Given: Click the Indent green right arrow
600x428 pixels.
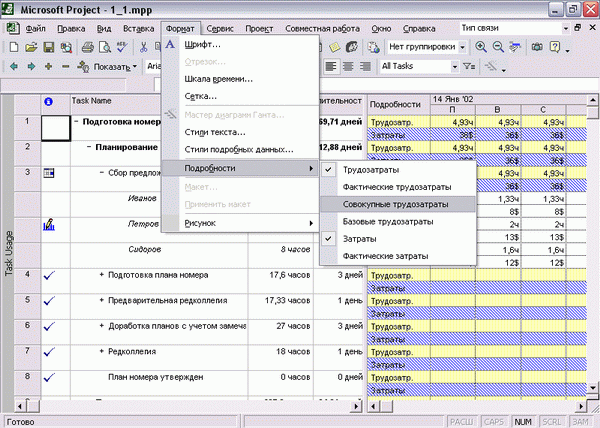Looking at the screenshot, I should 31,66.
